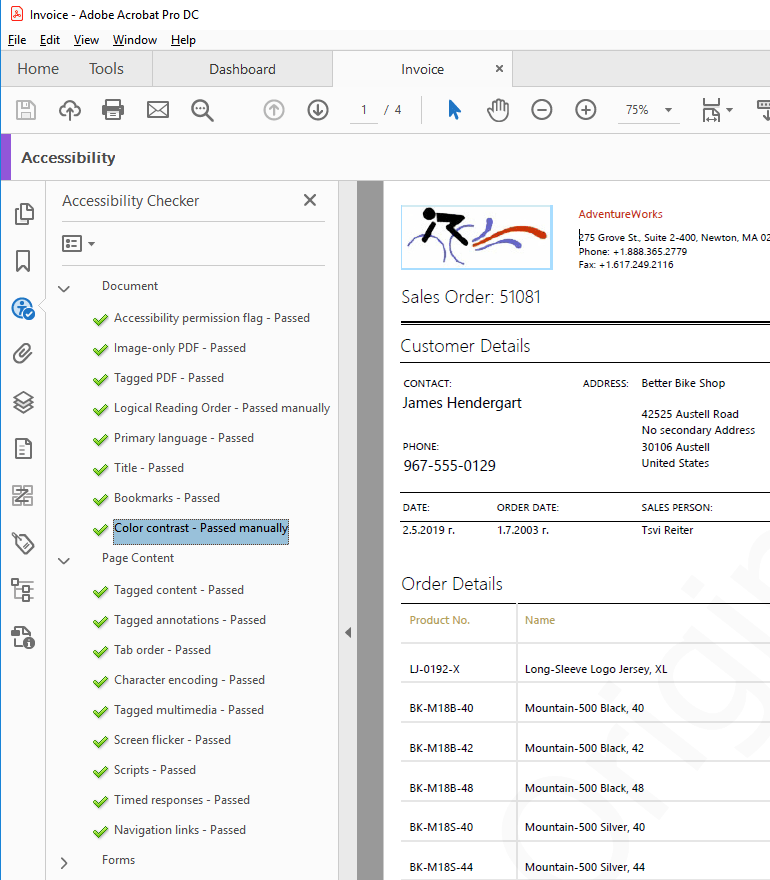Collapse the Document tree section
This screenshot has height=880, width=770.
[64, 288]
